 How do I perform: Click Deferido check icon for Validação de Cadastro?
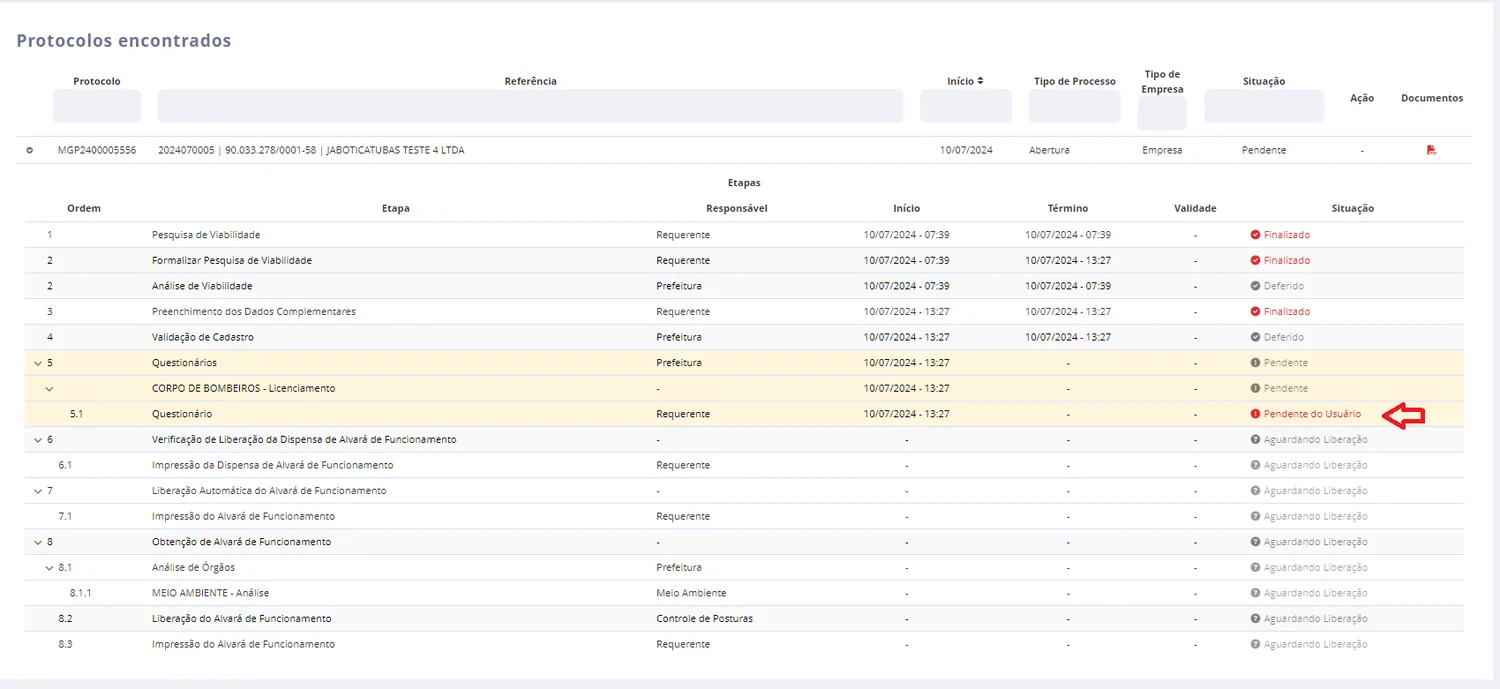1255,337
